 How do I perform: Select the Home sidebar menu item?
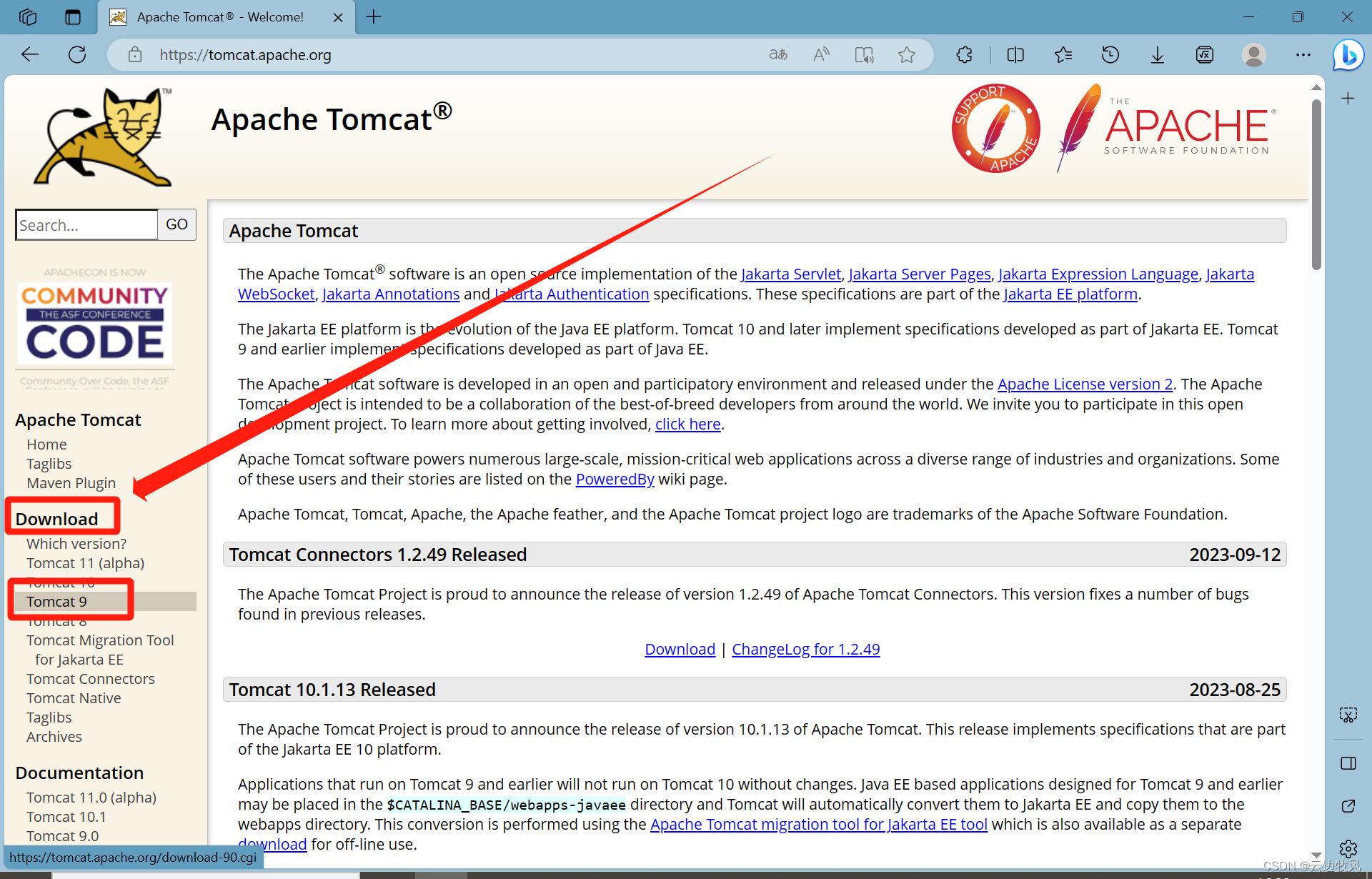[x=46, y=444]
